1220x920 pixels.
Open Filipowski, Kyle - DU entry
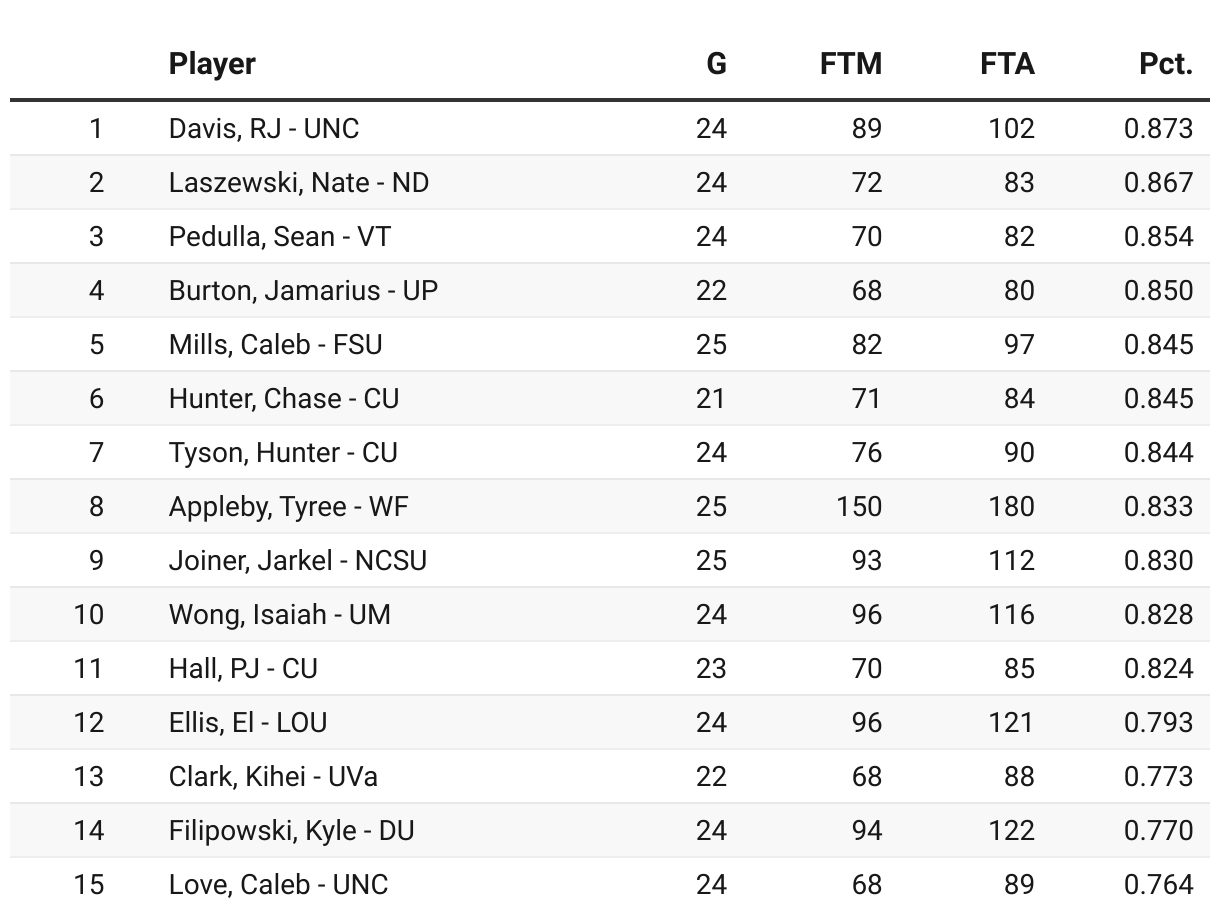[x=292, y=830]
